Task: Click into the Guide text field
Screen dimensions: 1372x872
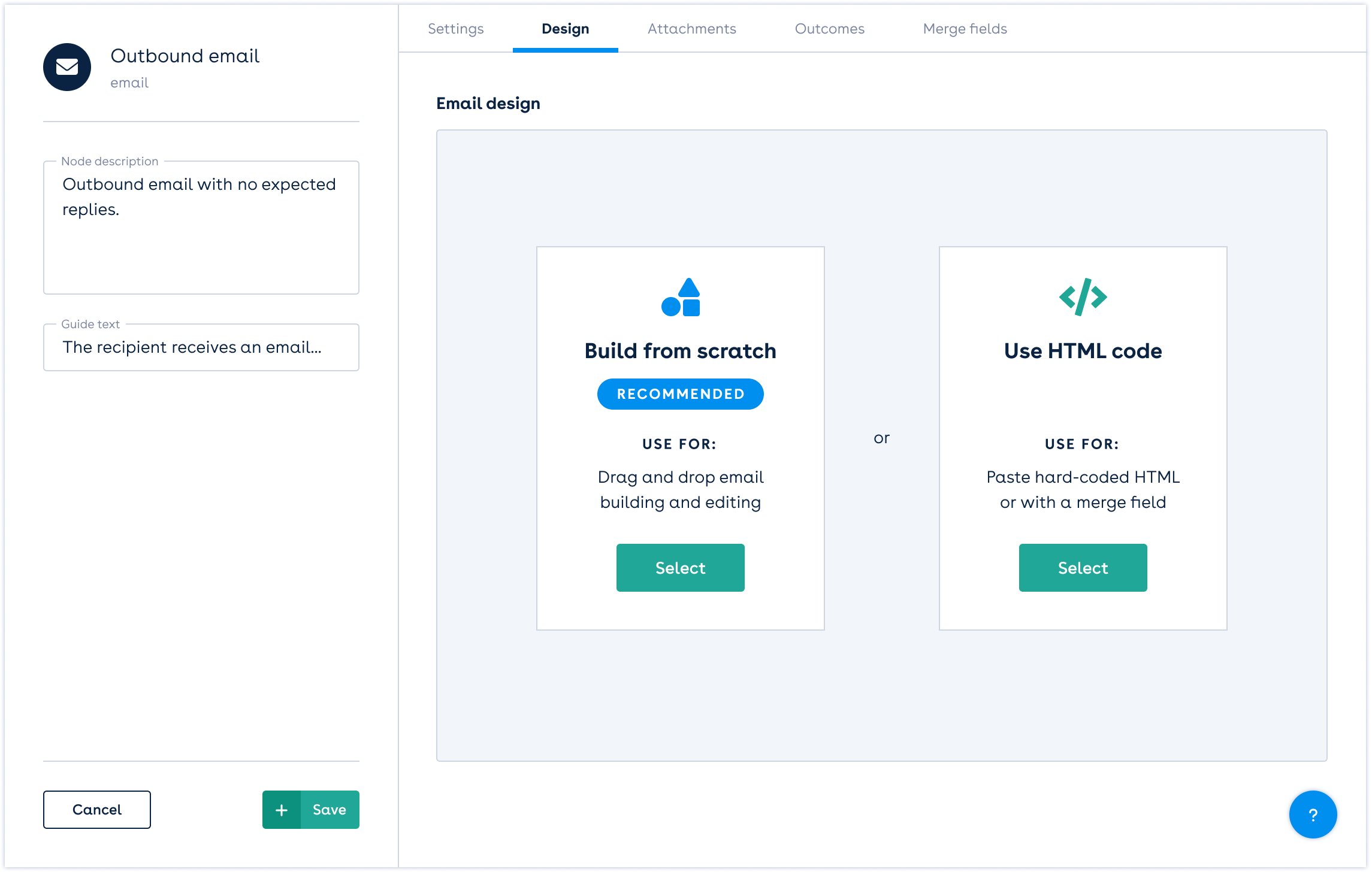Action: pyautogui.click(x=201, y=347)
